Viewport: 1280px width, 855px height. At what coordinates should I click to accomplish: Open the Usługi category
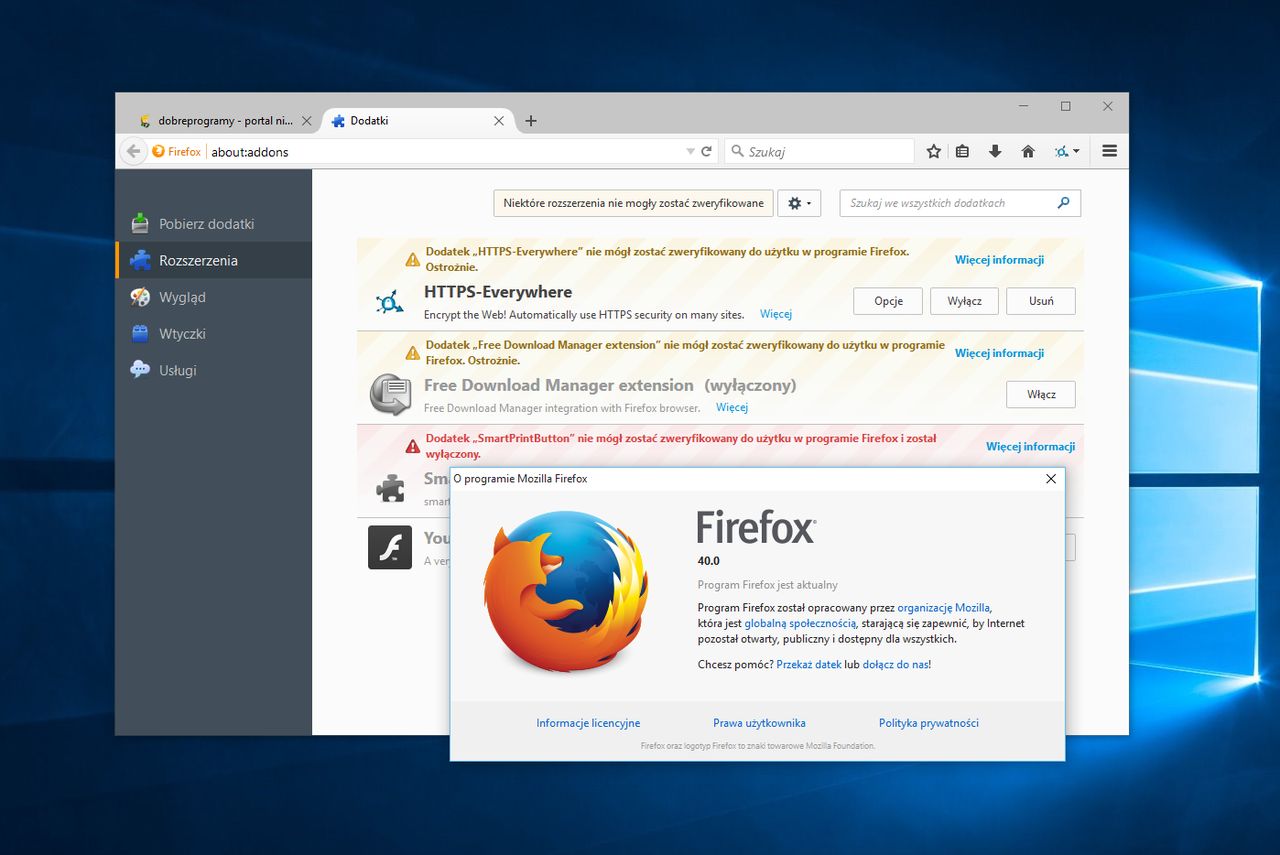(x=213, y=370)
